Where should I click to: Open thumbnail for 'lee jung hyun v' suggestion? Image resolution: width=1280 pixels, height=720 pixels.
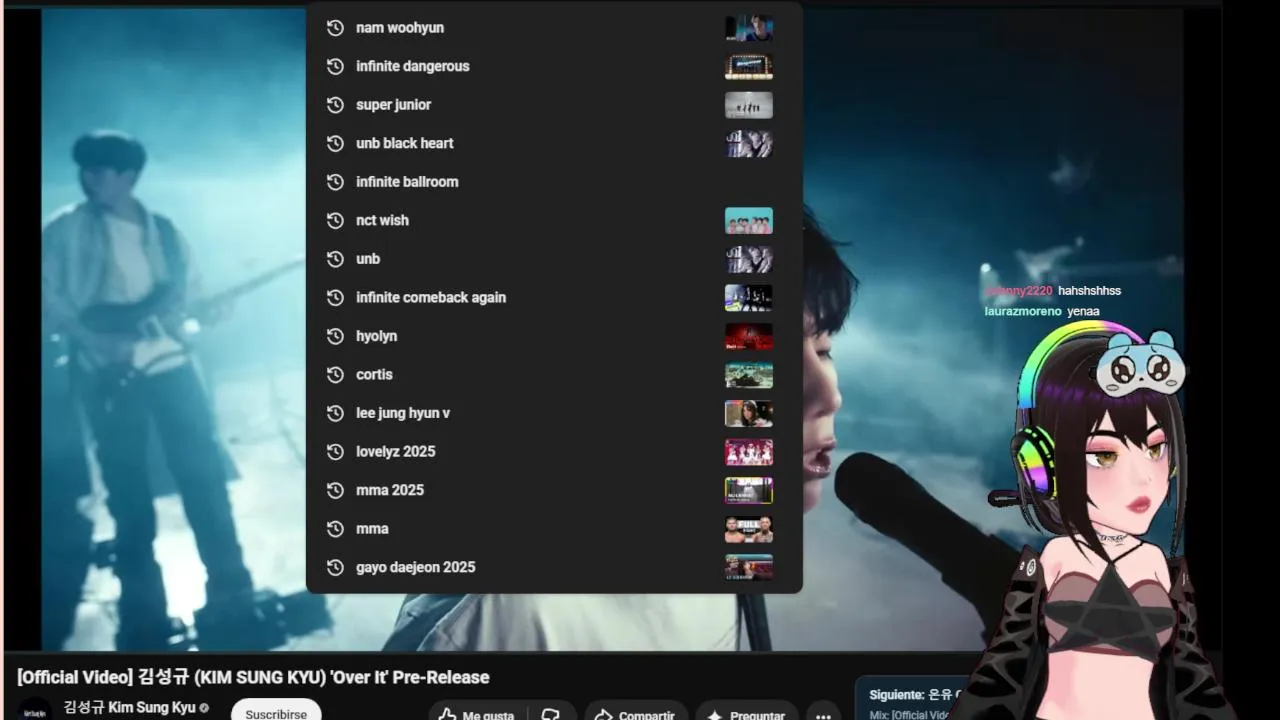click(749, 413)
